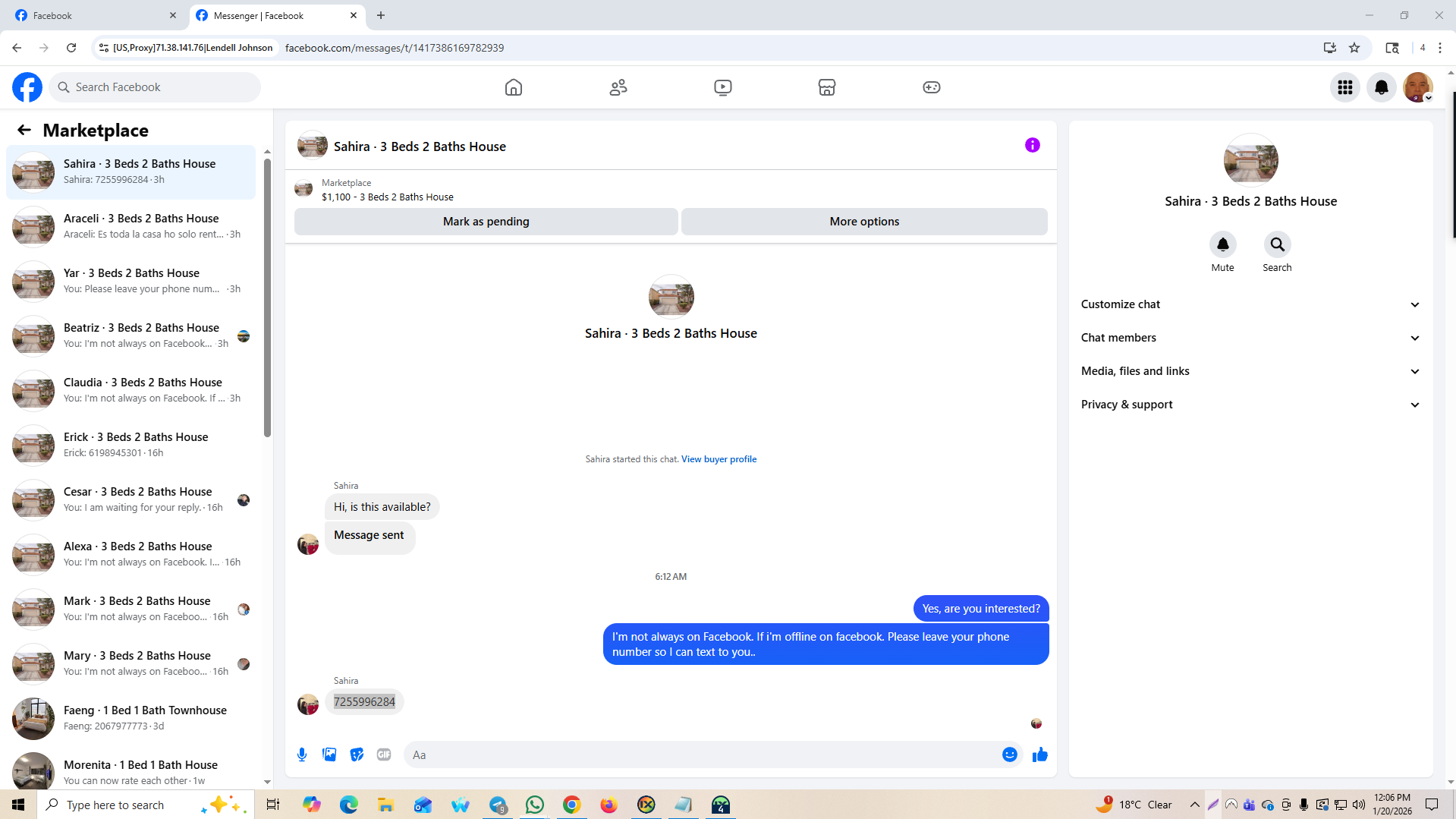Image resolution: width=1456 pixels, height=819 pixels.
Task: Open the $1,100 - 3 Beds 2 Baths House listing
Action: [x=387, y=197]
